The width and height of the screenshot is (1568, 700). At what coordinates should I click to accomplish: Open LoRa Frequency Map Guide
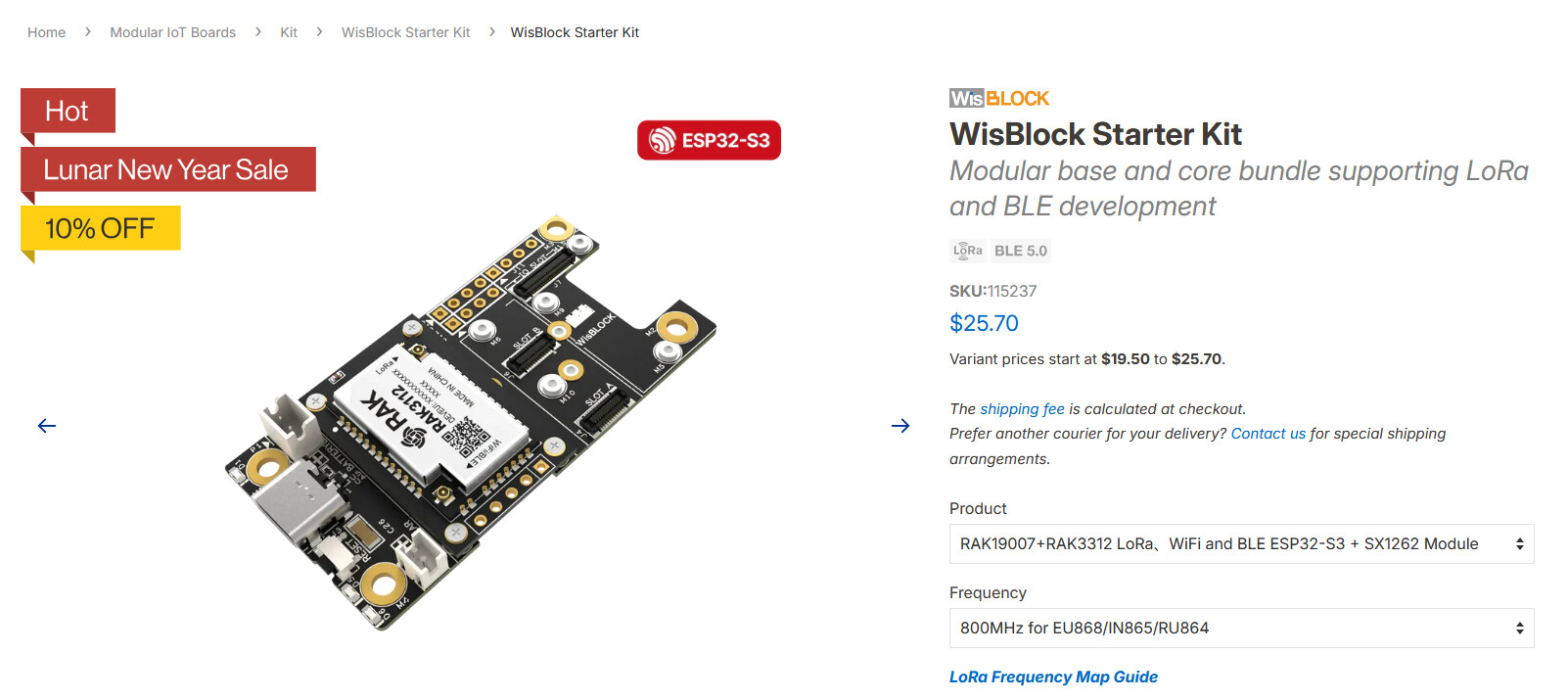tap(1053, 677)
